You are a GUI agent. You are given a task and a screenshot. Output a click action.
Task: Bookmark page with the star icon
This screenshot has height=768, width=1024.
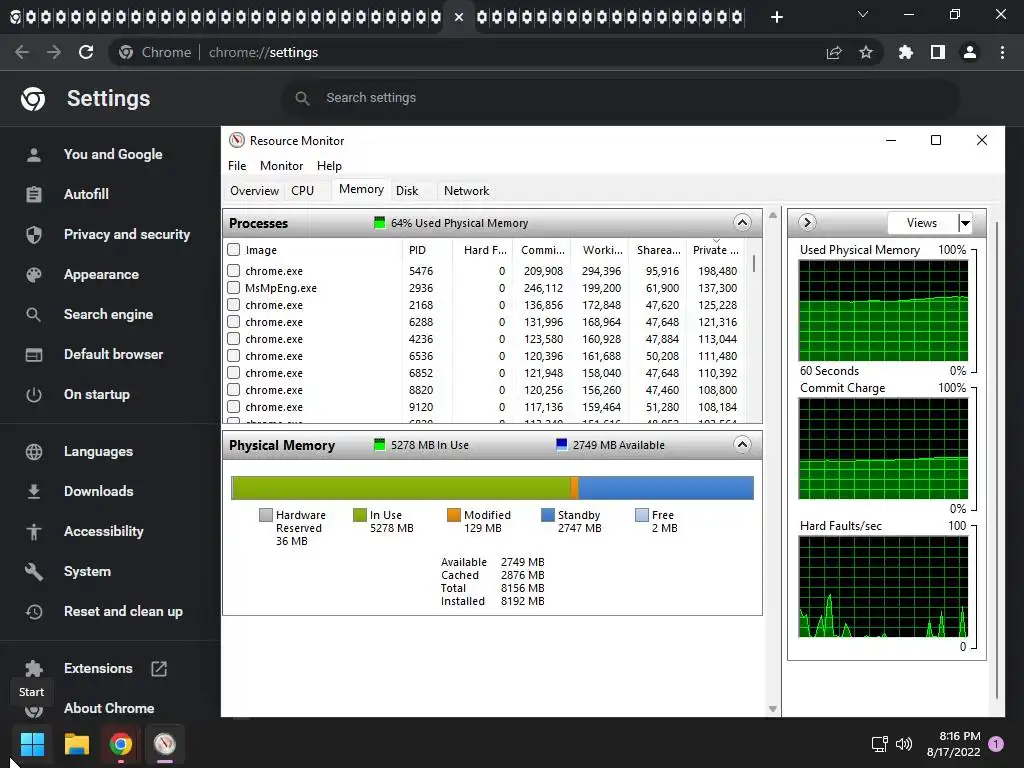866,52
